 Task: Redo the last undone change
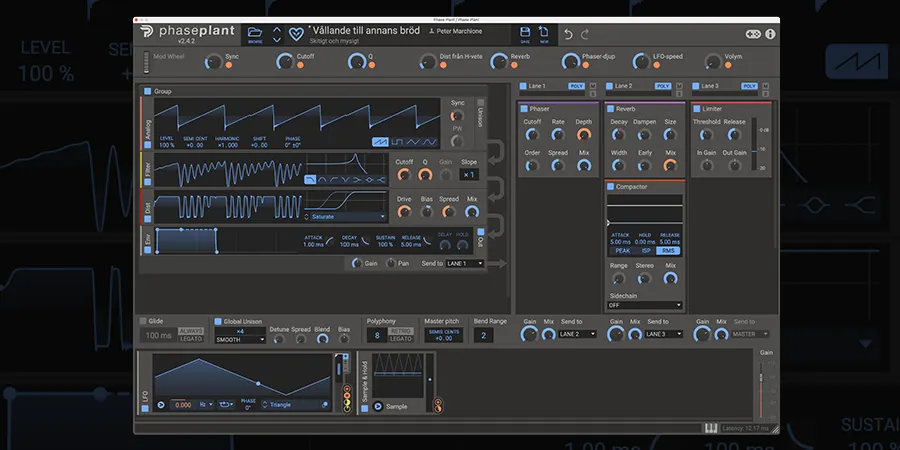[x=585, y=34]
